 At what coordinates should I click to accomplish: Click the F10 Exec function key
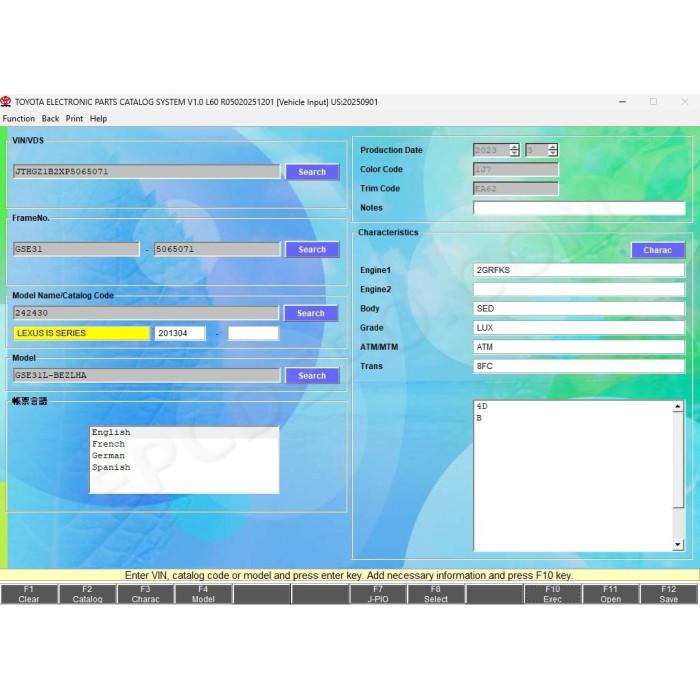(x=552, y=594)
